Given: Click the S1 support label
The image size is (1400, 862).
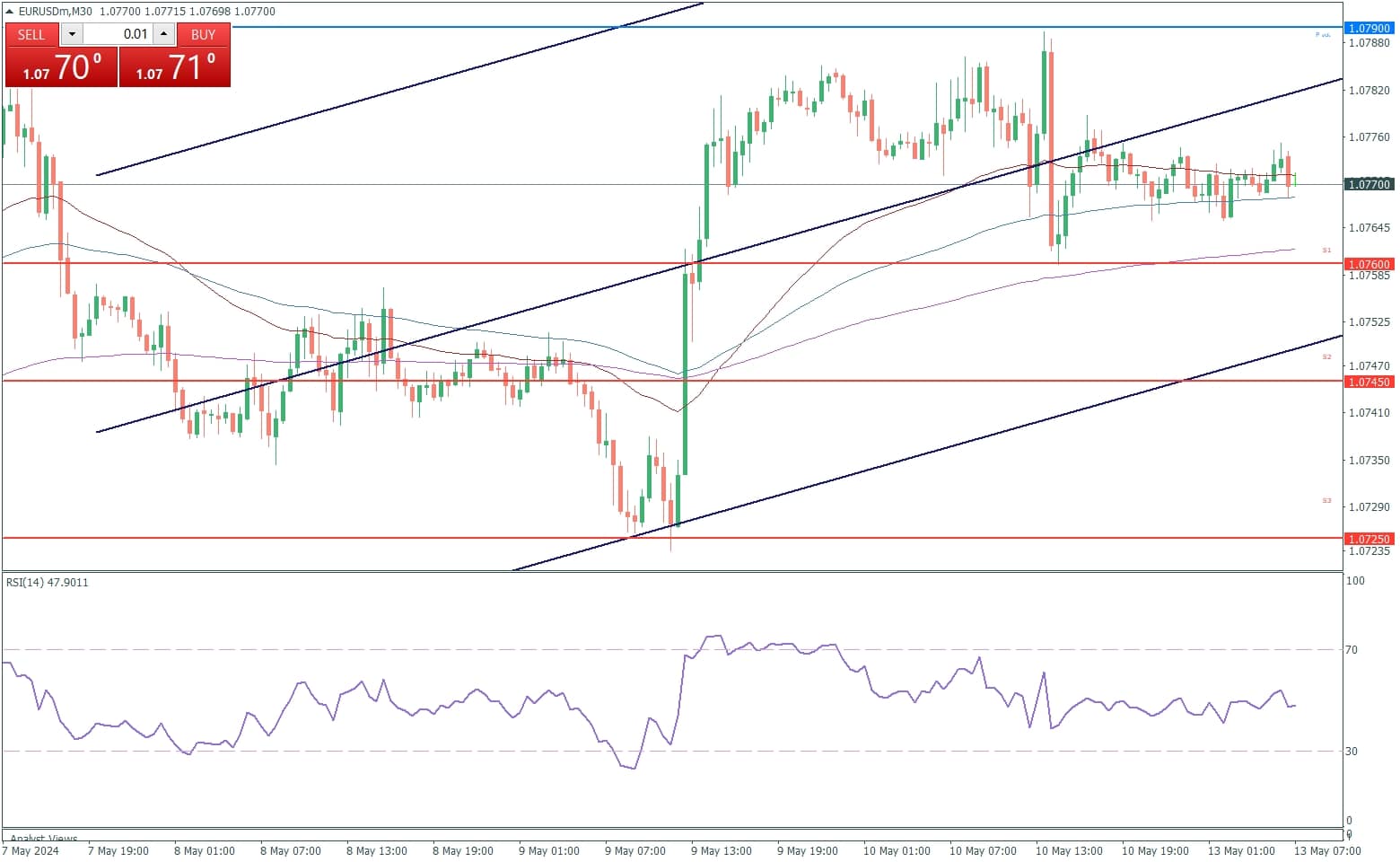Looking at the screenshot, I should point(1327,251).
